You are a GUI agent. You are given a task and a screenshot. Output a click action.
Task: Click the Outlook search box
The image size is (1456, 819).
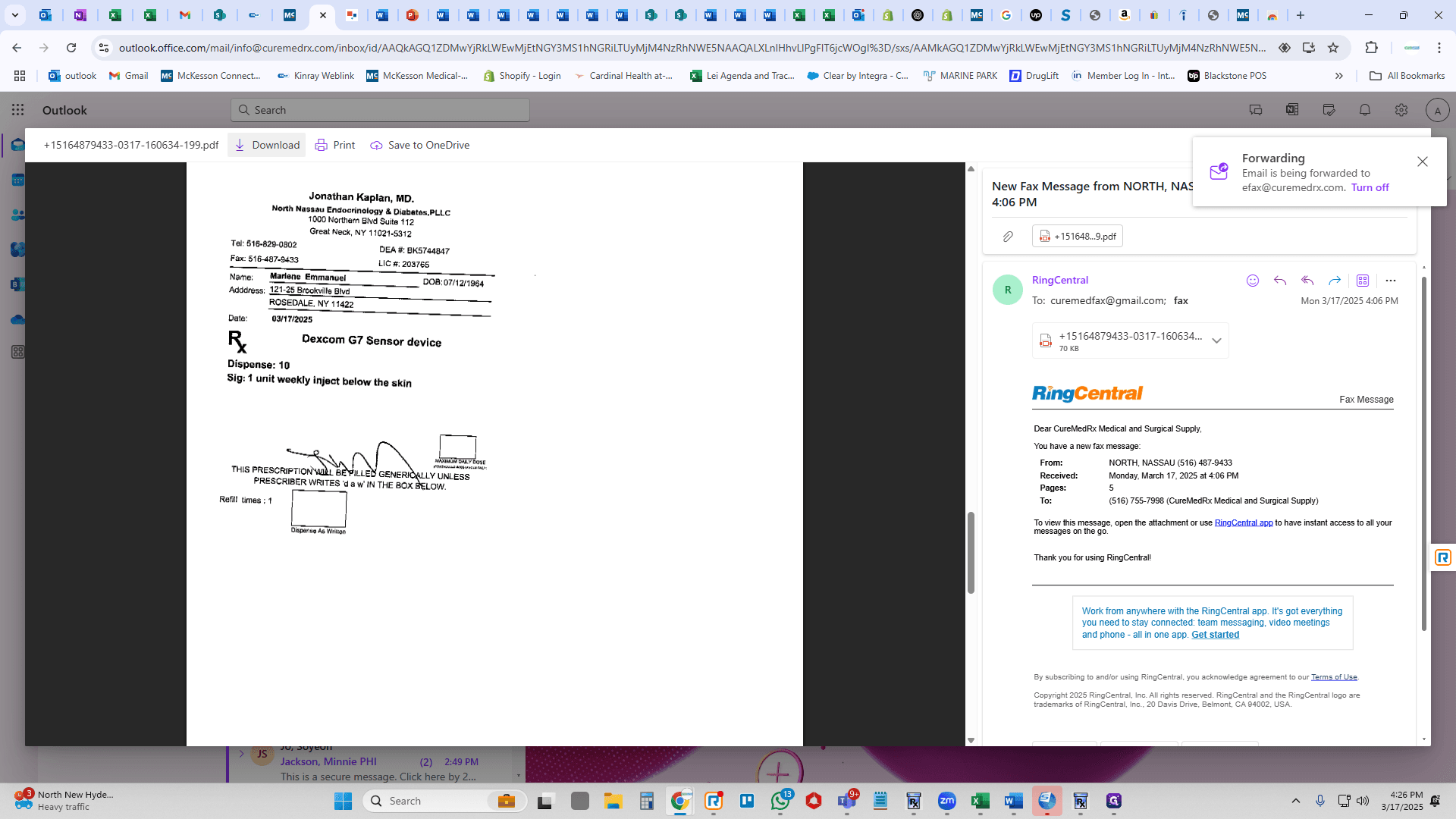[380, 110]
